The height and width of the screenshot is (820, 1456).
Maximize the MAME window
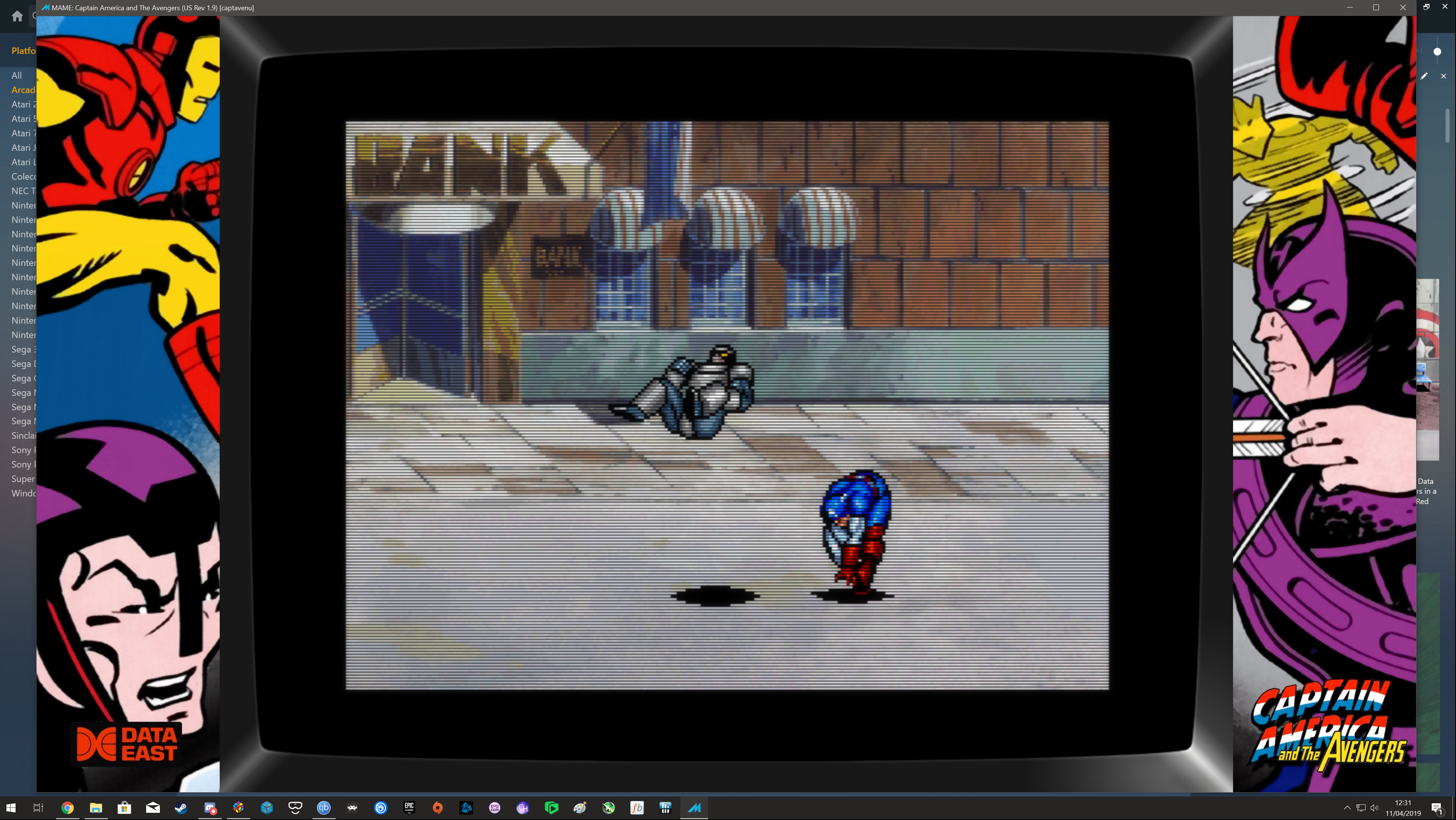1376,7
